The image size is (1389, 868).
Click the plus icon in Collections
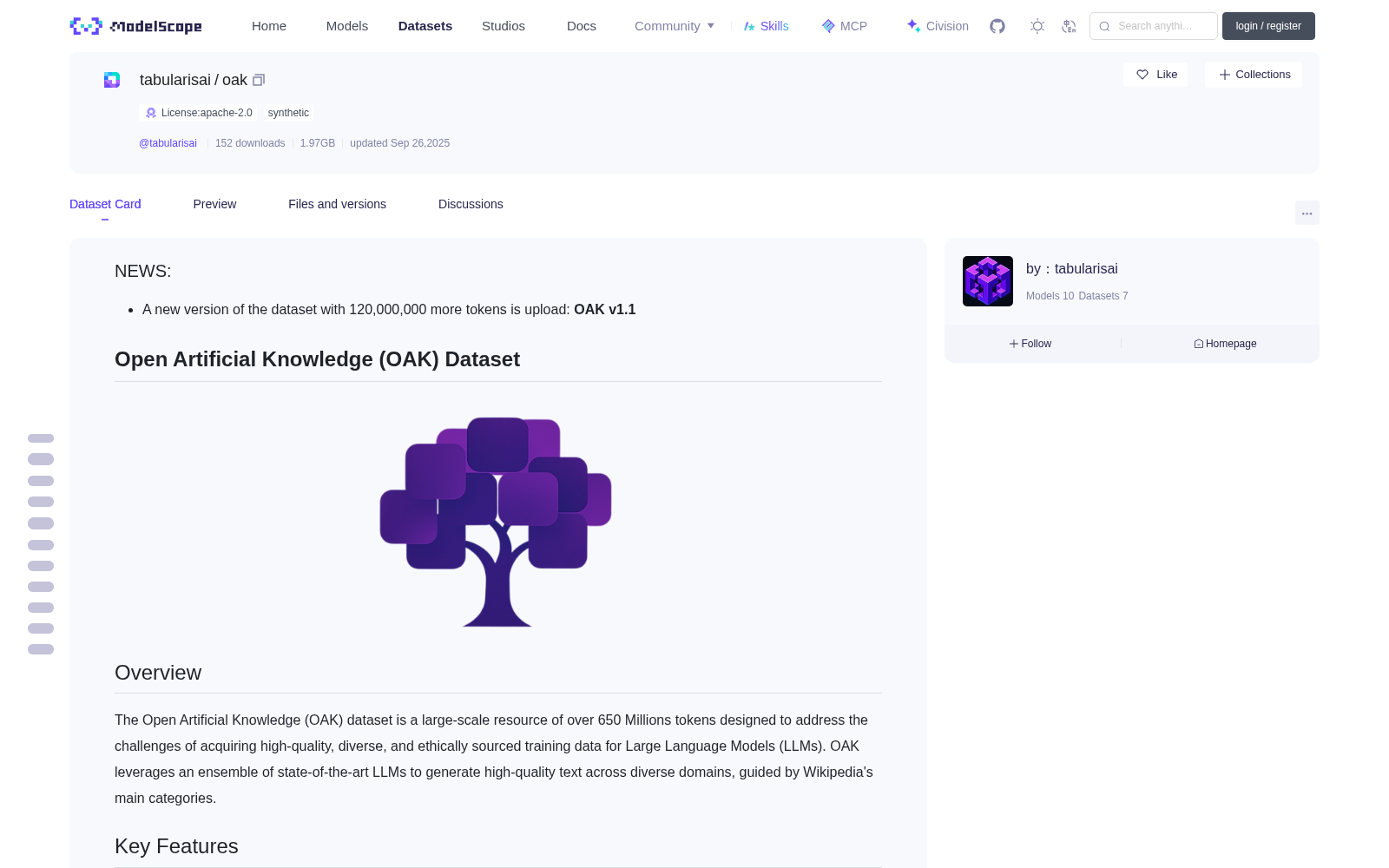click(x=1225, y=75)
